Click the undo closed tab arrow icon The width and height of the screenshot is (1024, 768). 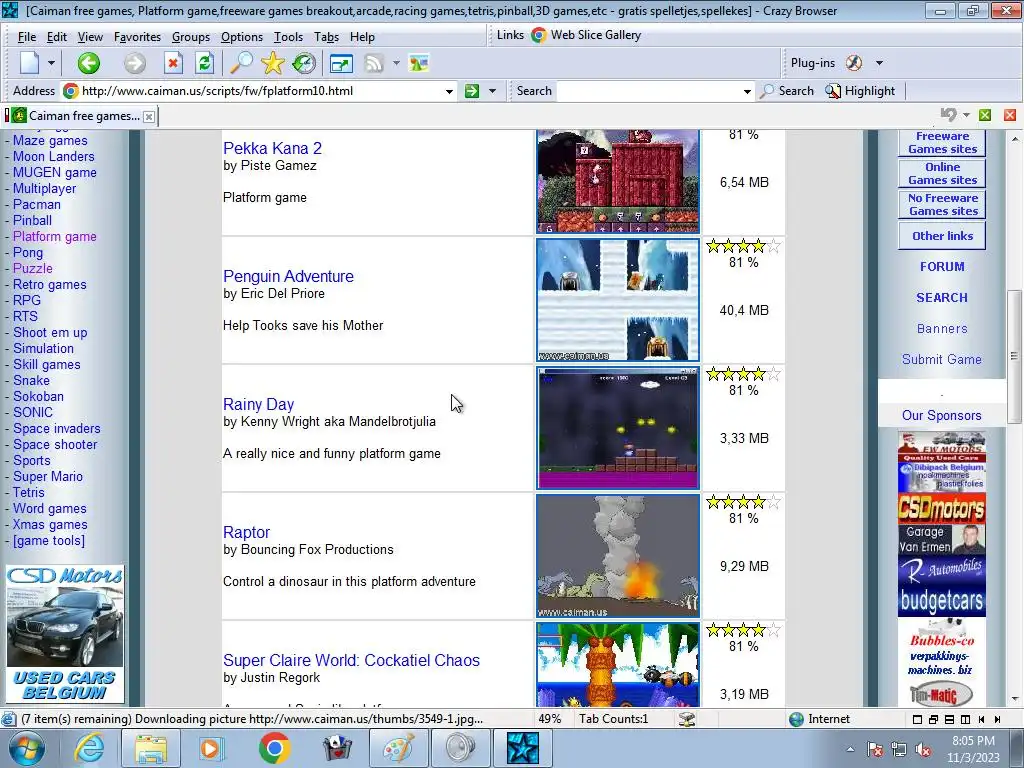[948, 115]
